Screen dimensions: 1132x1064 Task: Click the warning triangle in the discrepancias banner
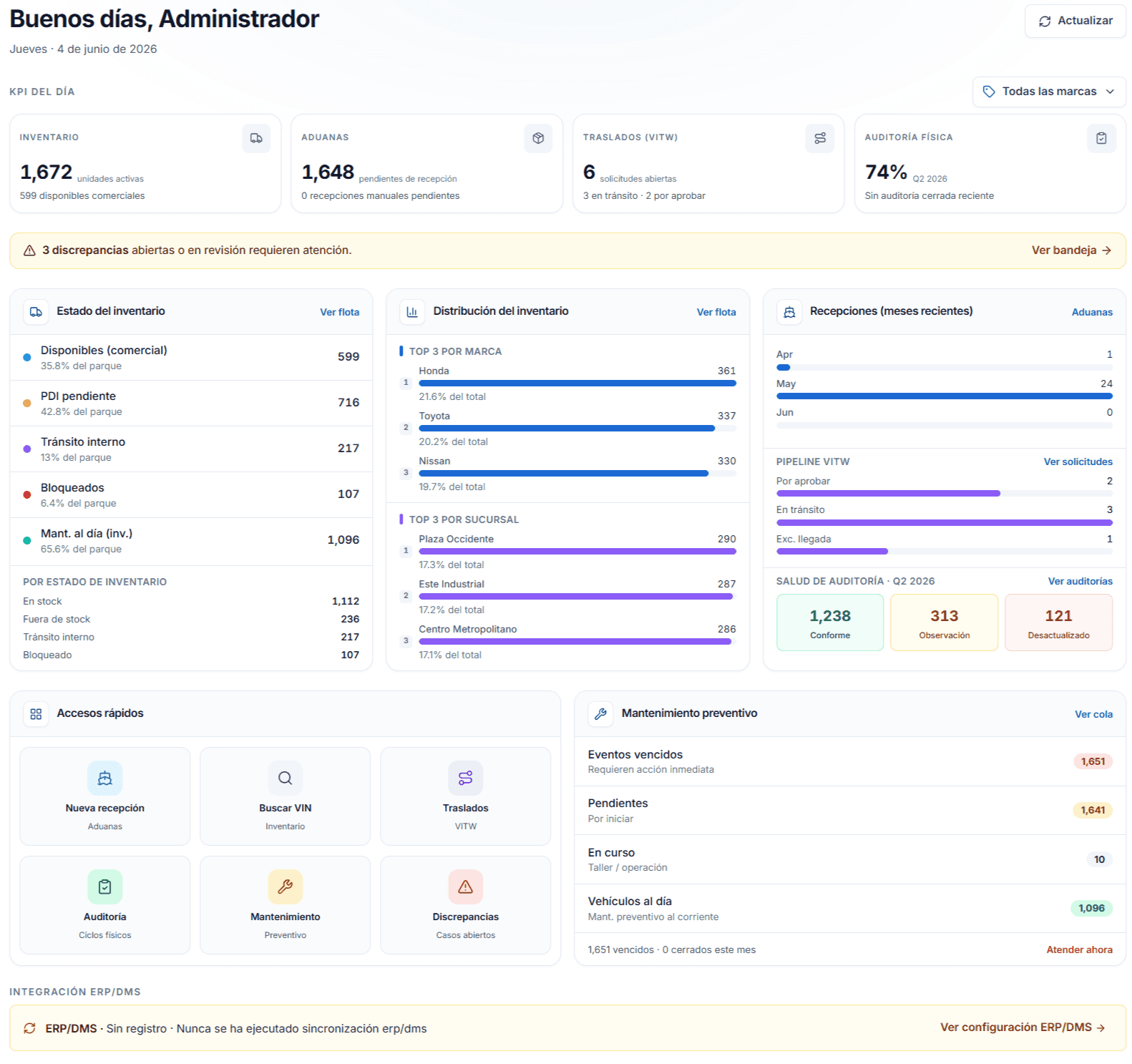[x=29, y=250]
